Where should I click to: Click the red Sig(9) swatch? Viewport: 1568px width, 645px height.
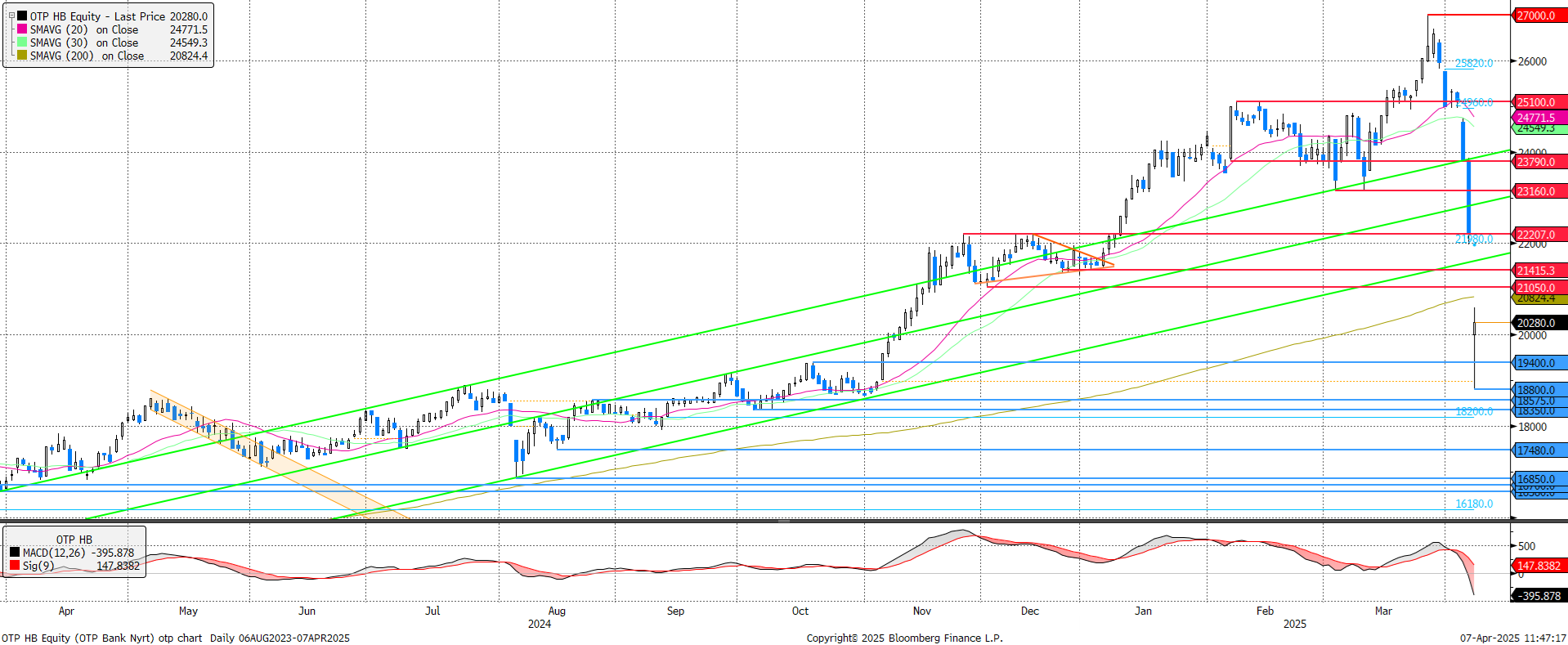point(15,566)
